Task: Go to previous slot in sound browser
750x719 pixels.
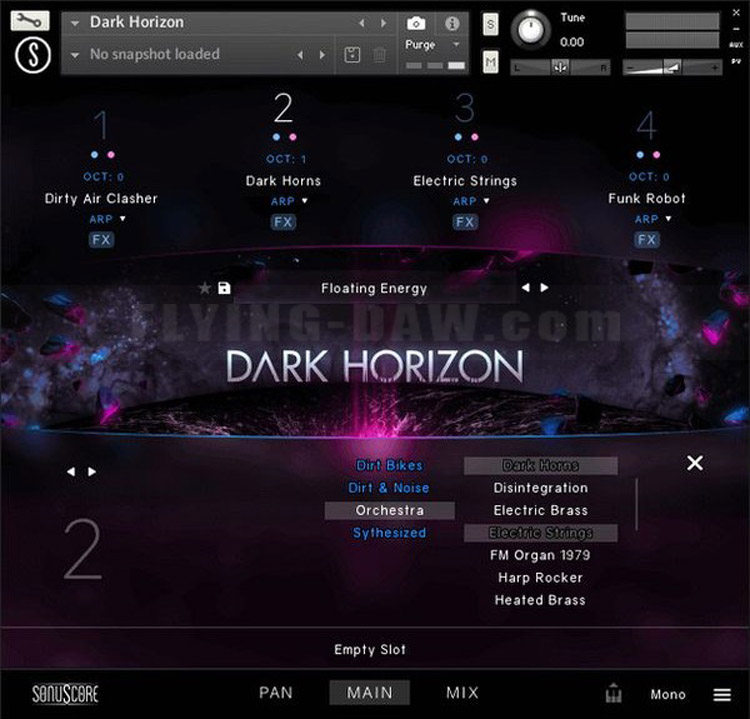Action: click(71, 472)
